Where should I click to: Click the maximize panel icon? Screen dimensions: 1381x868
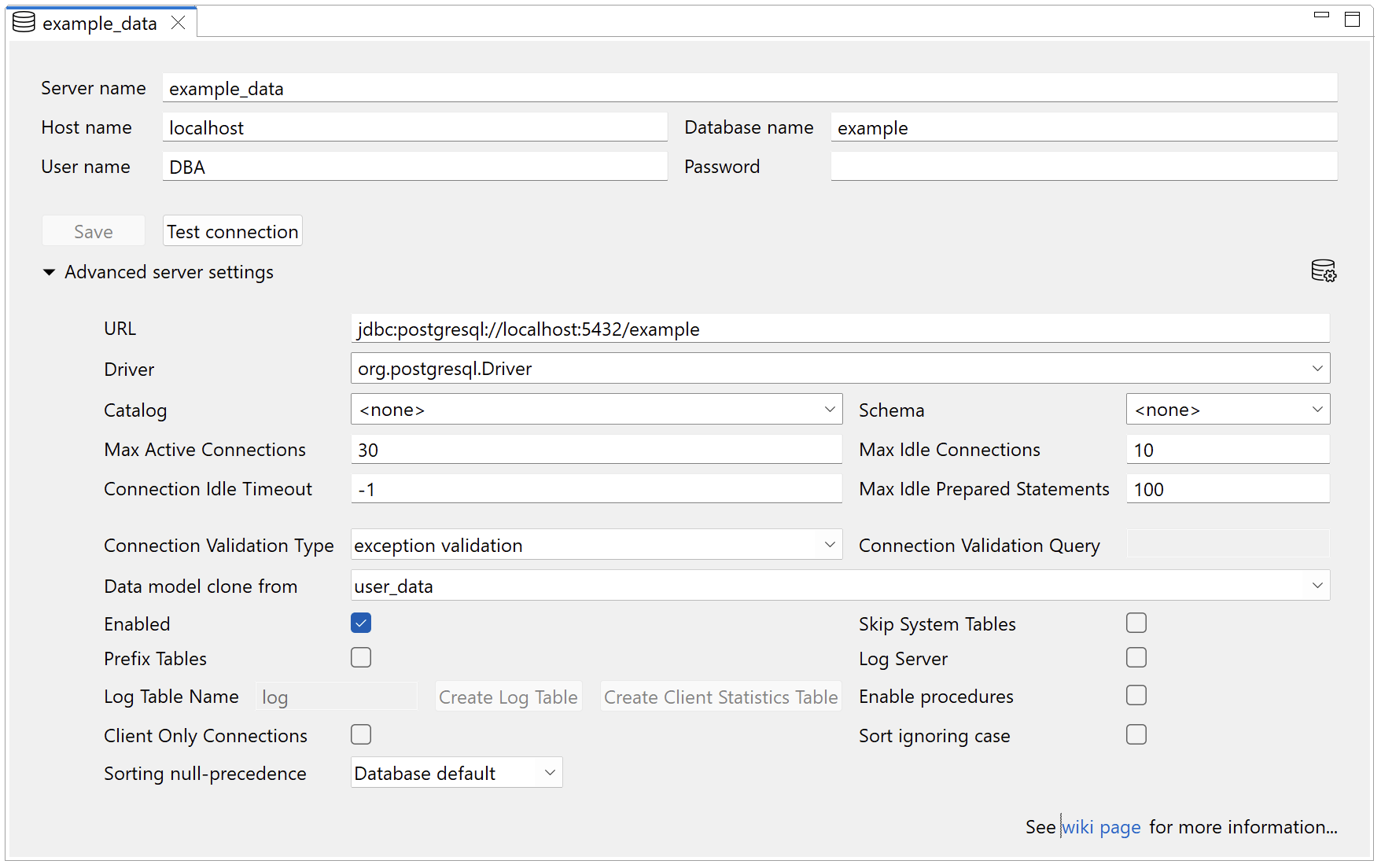pyautogui.click(x=1352, y=20)
